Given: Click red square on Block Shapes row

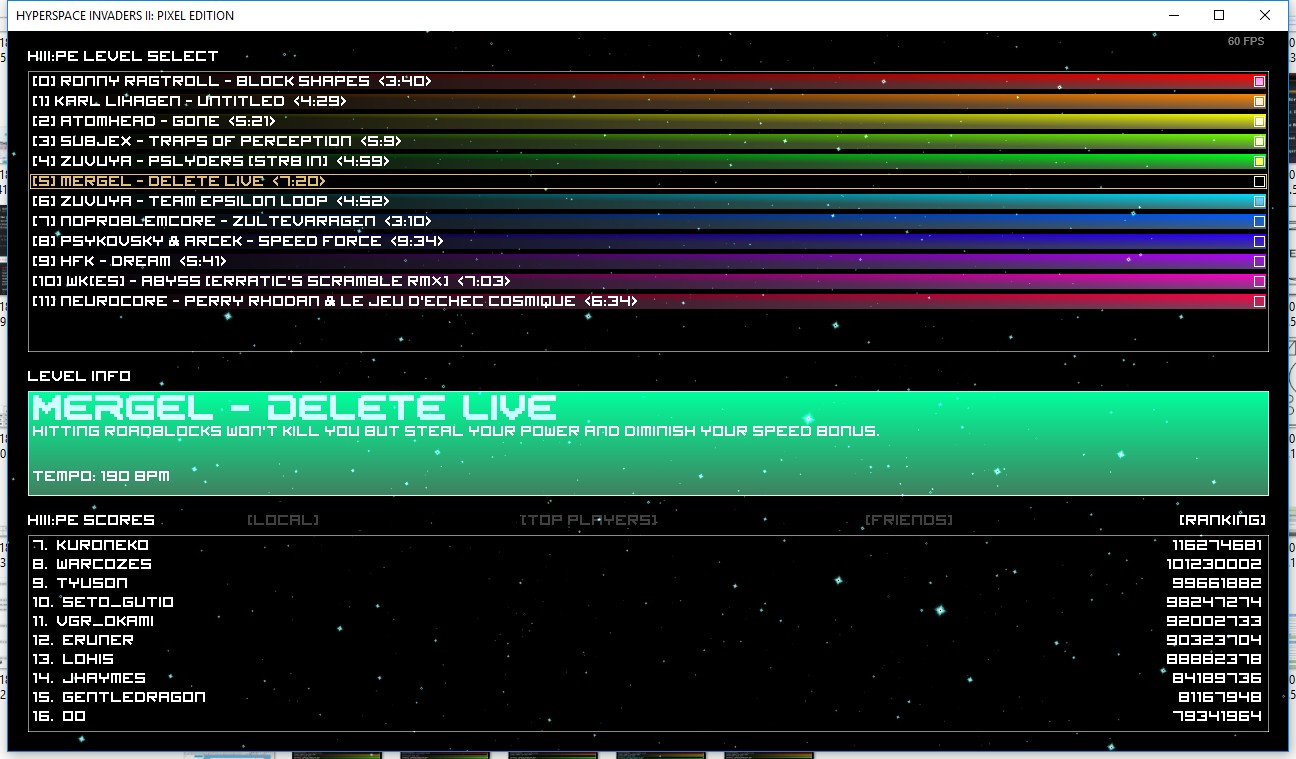Looking at the screenshot, I should (x=1259, y=81).
